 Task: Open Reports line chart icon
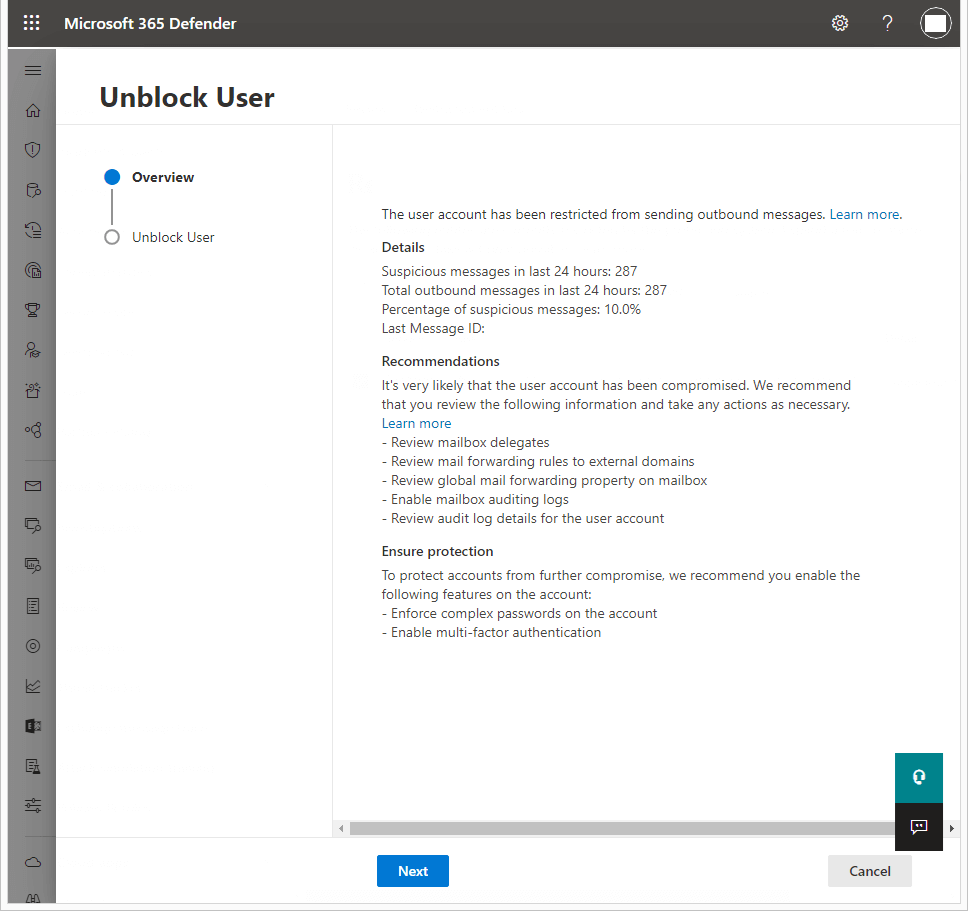coord(33,686)
